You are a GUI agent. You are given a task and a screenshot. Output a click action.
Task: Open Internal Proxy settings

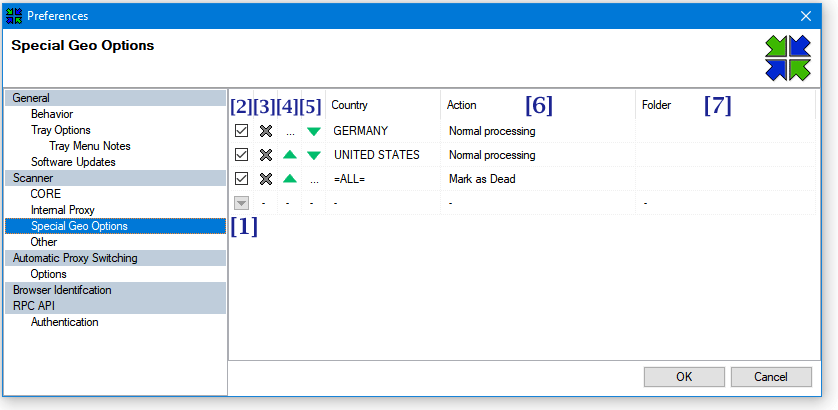63,210
